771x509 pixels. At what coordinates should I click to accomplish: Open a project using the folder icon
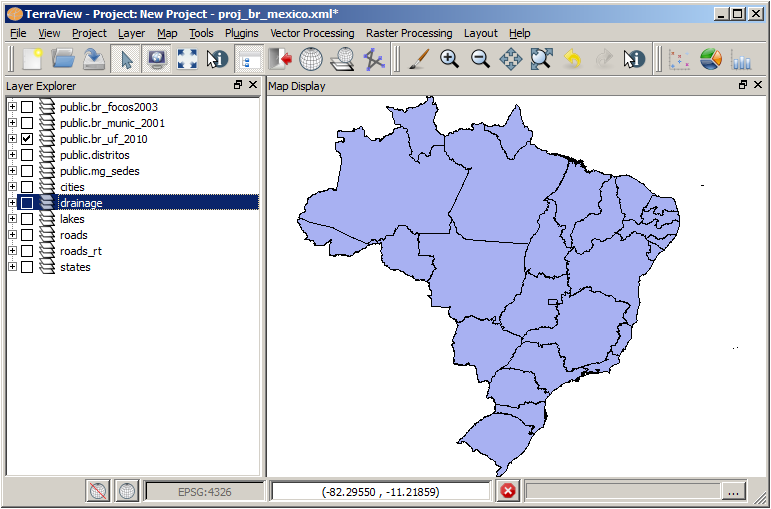[x=63, y=59]
